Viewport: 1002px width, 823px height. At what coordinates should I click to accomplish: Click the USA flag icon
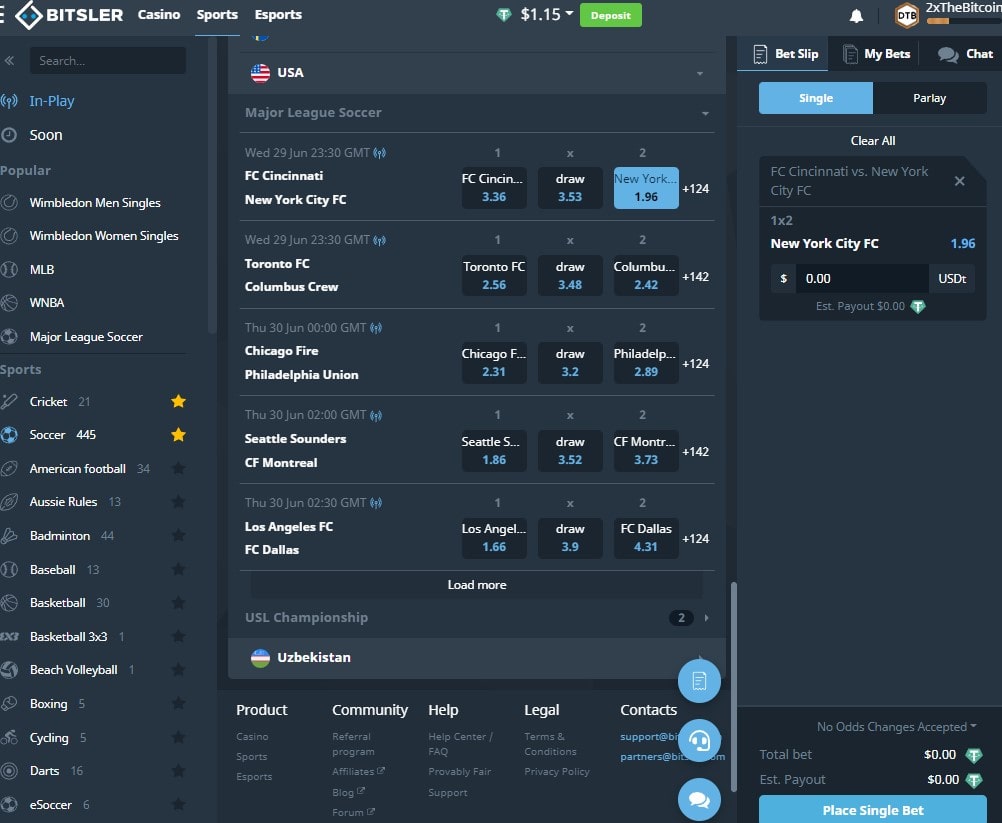[x=260, y=73]
